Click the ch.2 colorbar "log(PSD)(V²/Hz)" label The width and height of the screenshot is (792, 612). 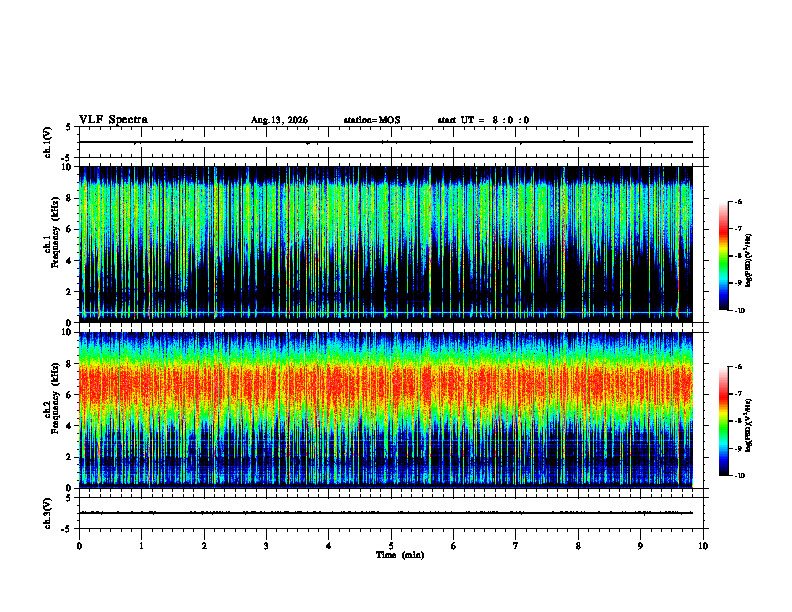(749, 425)
